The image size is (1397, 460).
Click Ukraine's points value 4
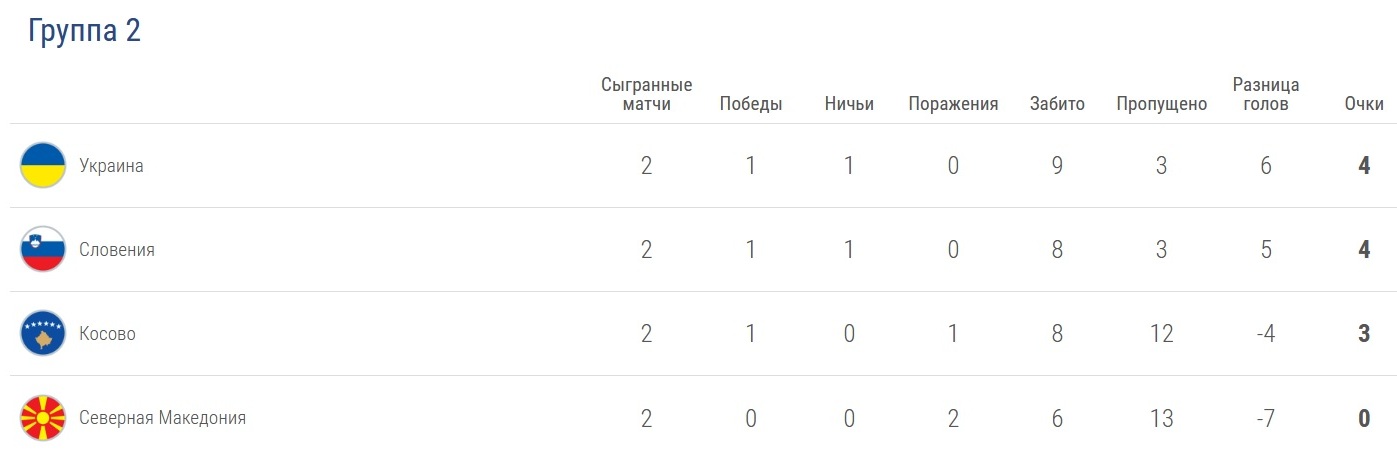point(1364,166)
